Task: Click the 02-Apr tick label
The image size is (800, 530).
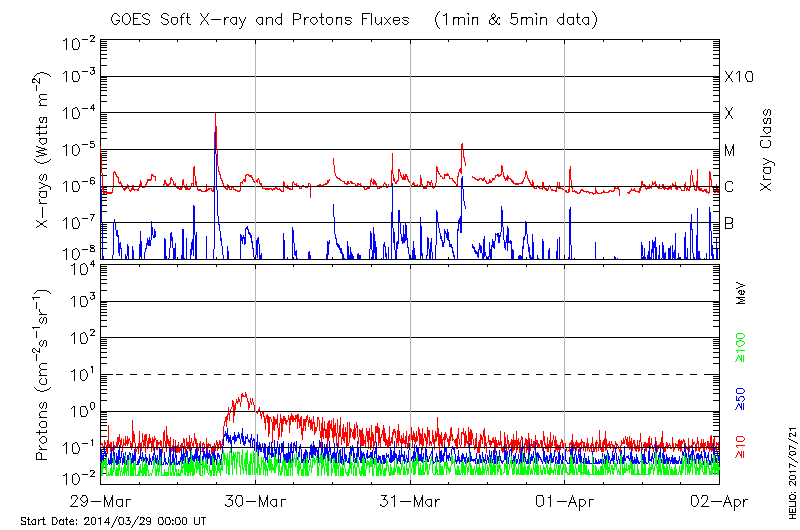Action: coord(718,502)
